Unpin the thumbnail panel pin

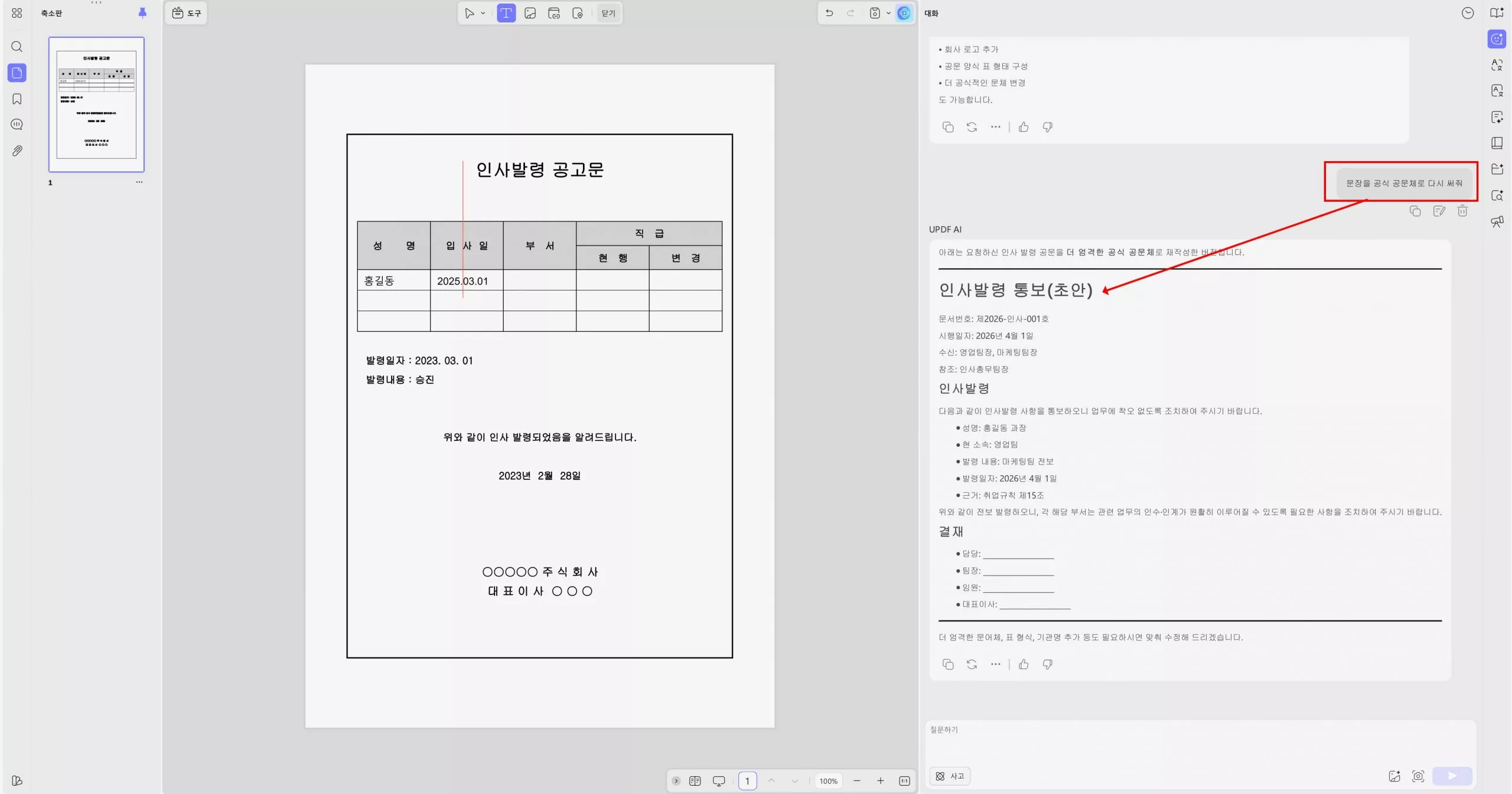pos(142,13)
